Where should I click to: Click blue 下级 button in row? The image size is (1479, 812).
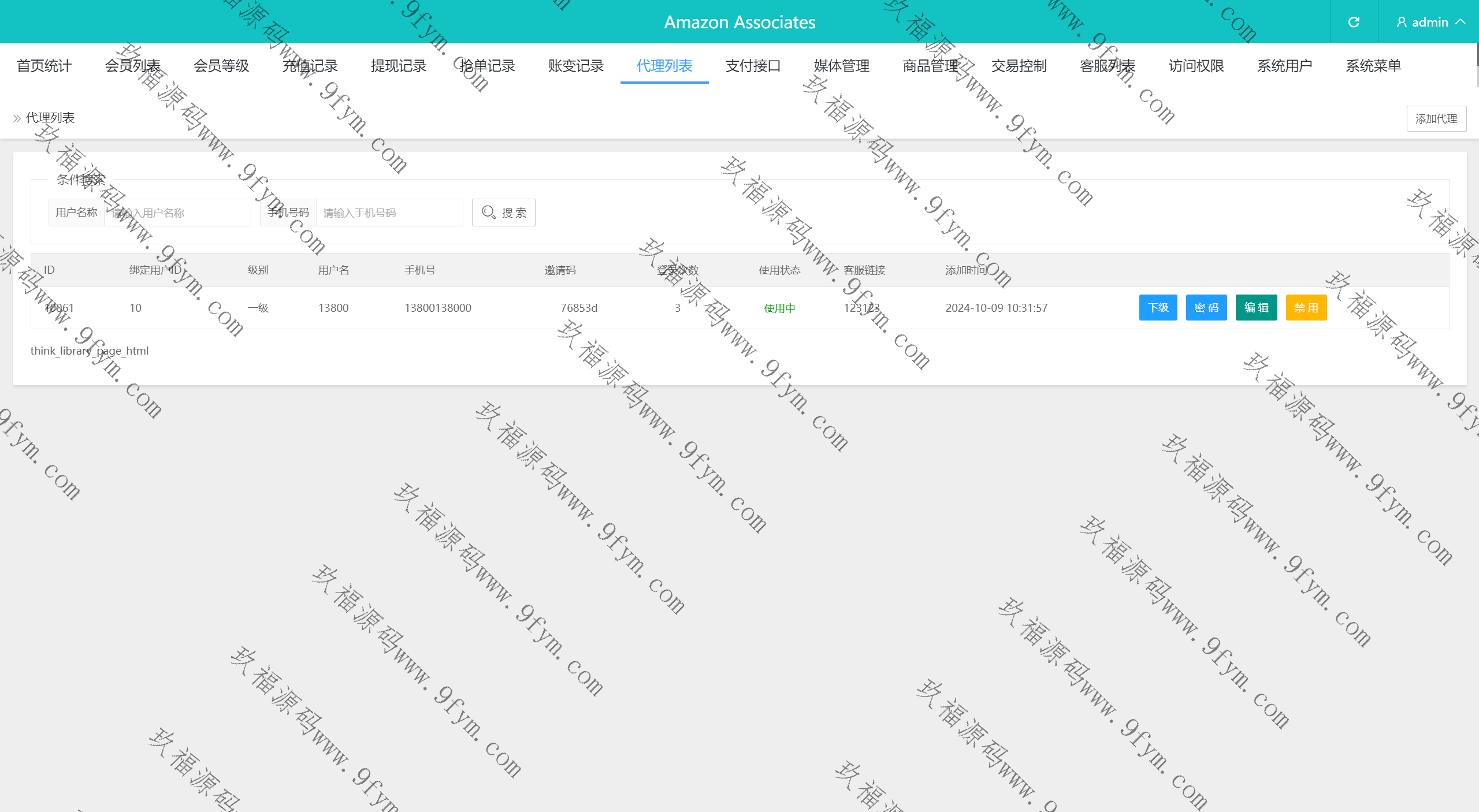1158,307
